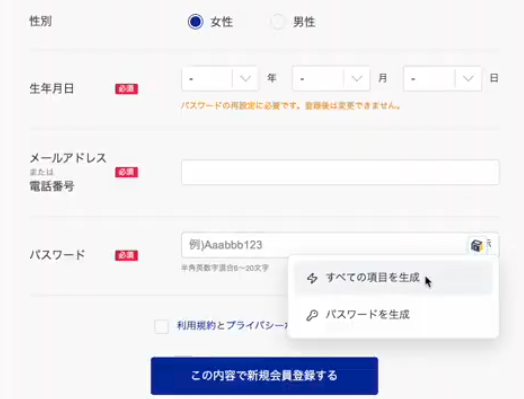
Task: Click the 必須 badge next to パスワード
Action: point(127,255)
